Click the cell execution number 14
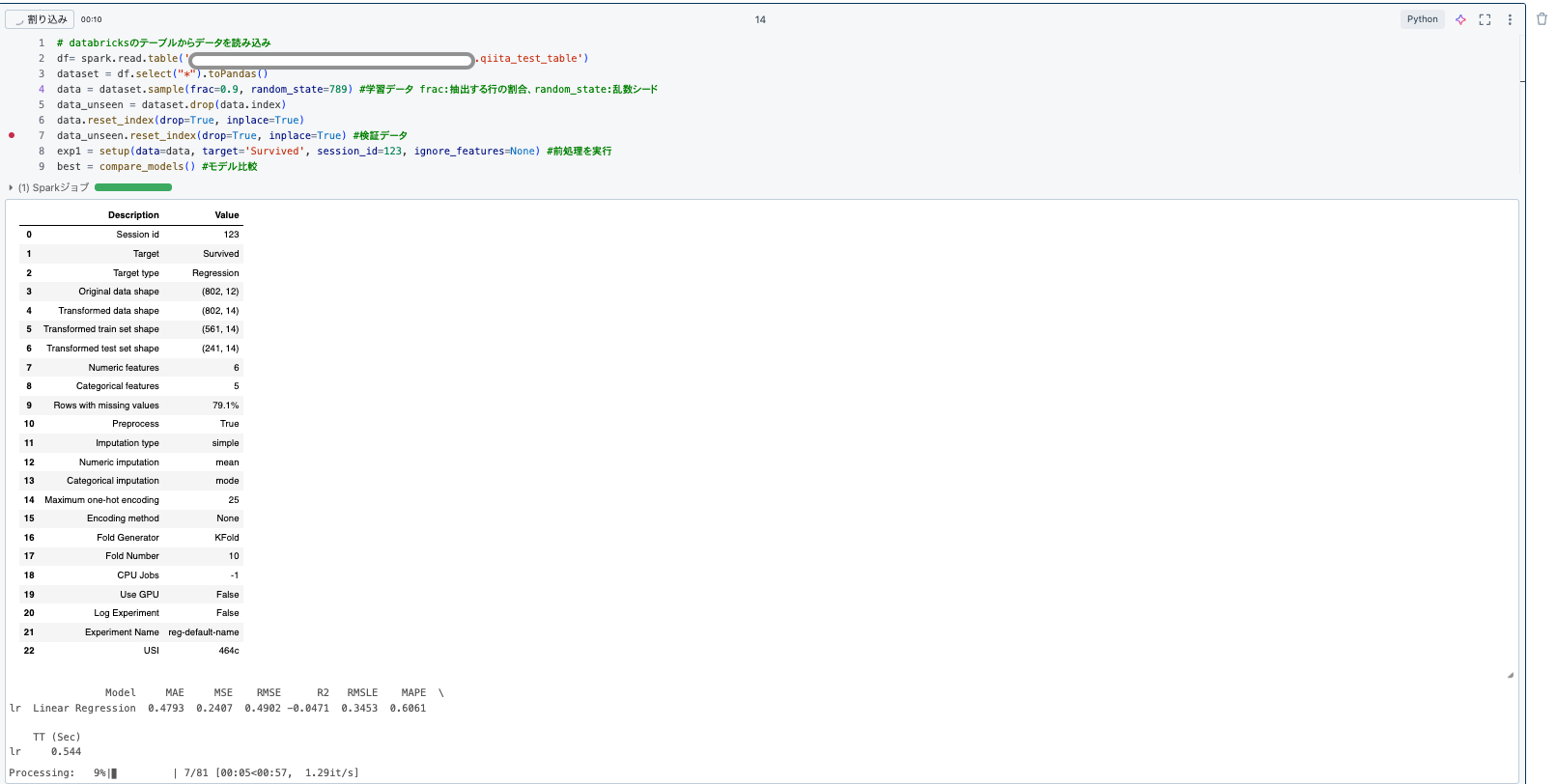1557x784 pixels. (x=760, y=19)
